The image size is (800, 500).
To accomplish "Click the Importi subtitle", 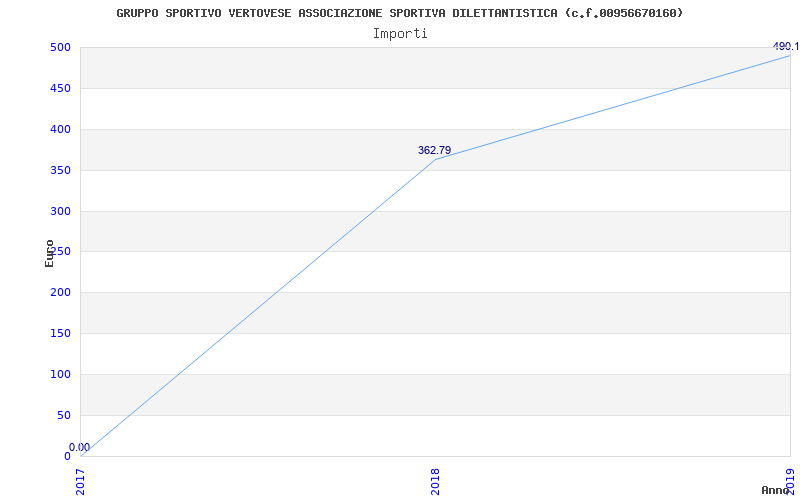I will point(400,34).
